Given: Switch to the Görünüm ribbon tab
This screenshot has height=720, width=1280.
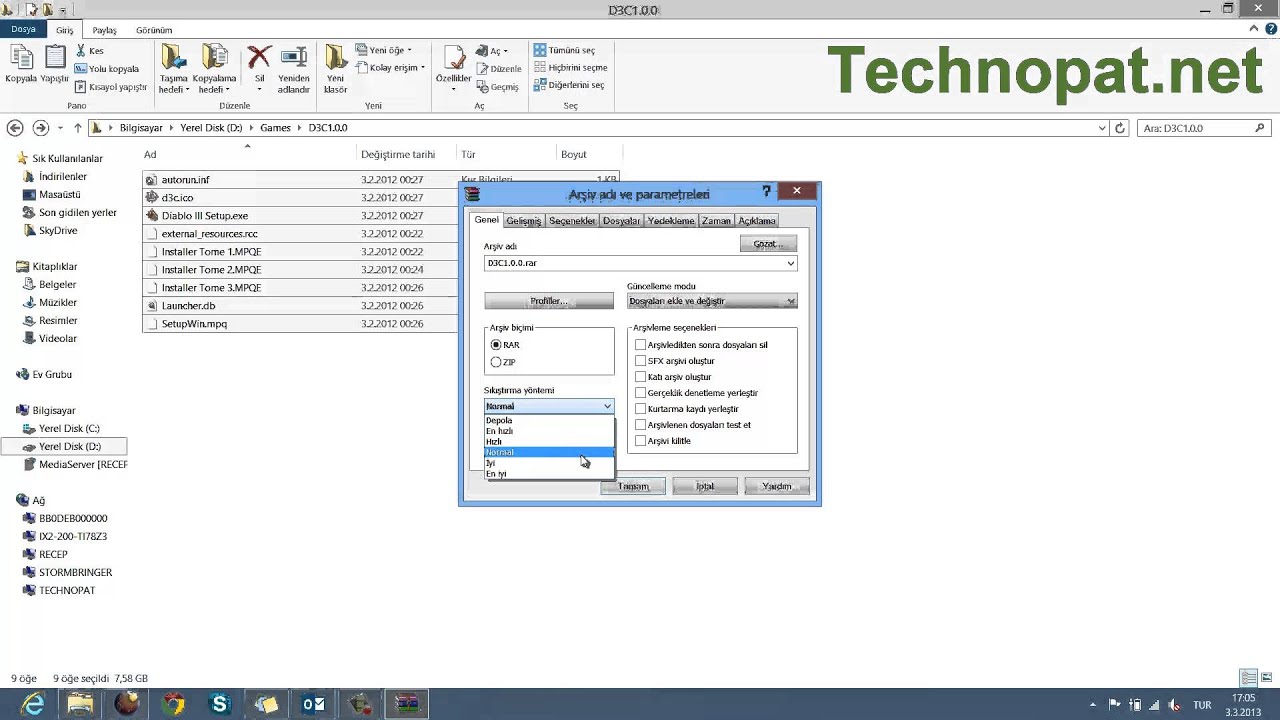Looking at the screenshot, I should point(154,30).
